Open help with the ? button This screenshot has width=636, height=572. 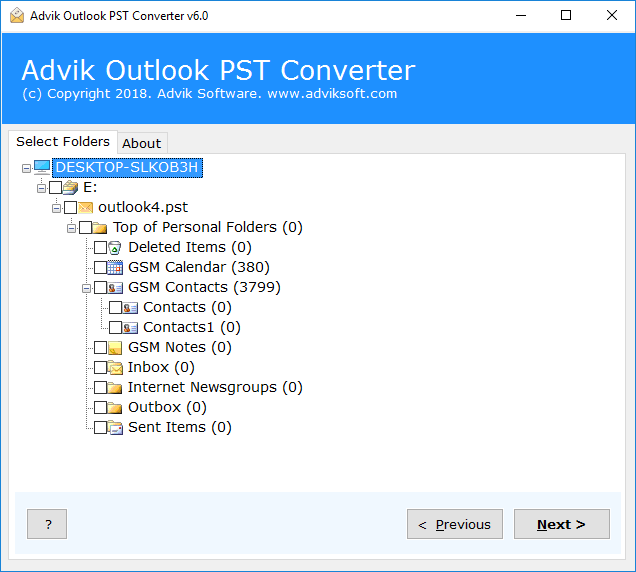click(47, 524)
